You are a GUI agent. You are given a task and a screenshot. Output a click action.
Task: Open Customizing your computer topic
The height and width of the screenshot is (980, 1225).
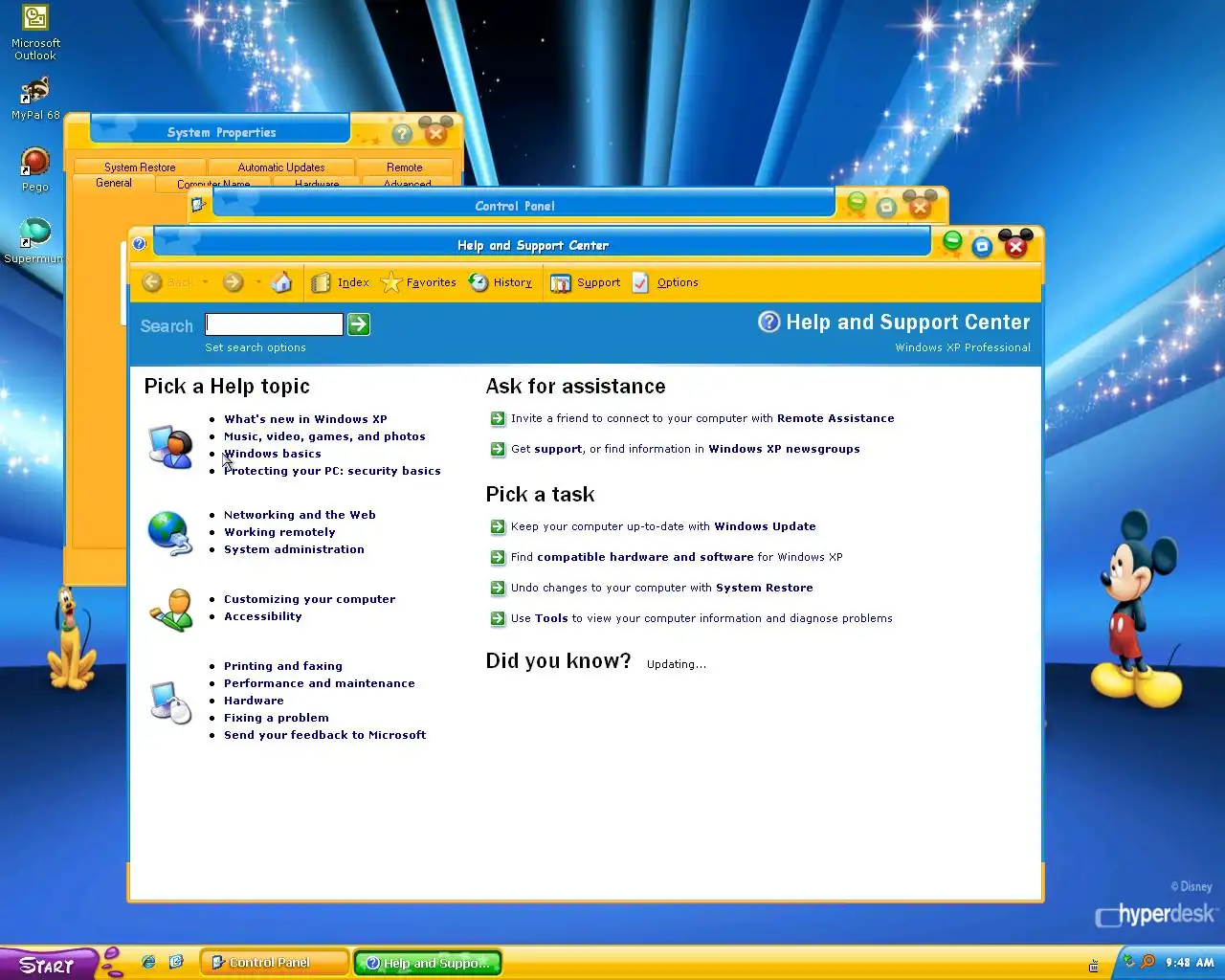tap(309, 599)
